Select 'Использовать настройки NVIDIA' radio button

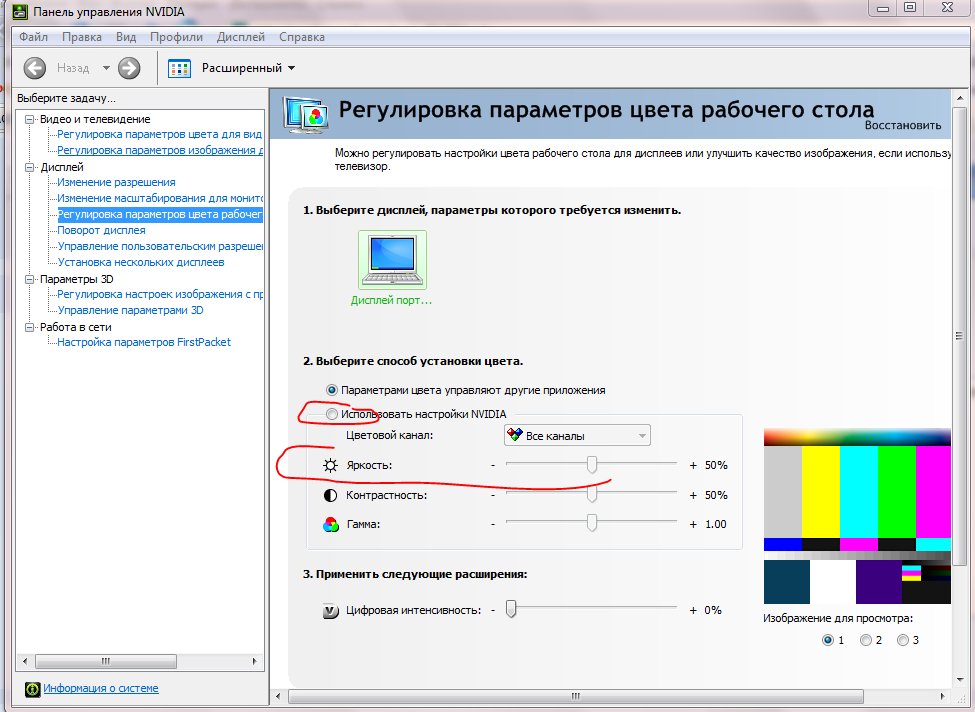coord(331,414)
